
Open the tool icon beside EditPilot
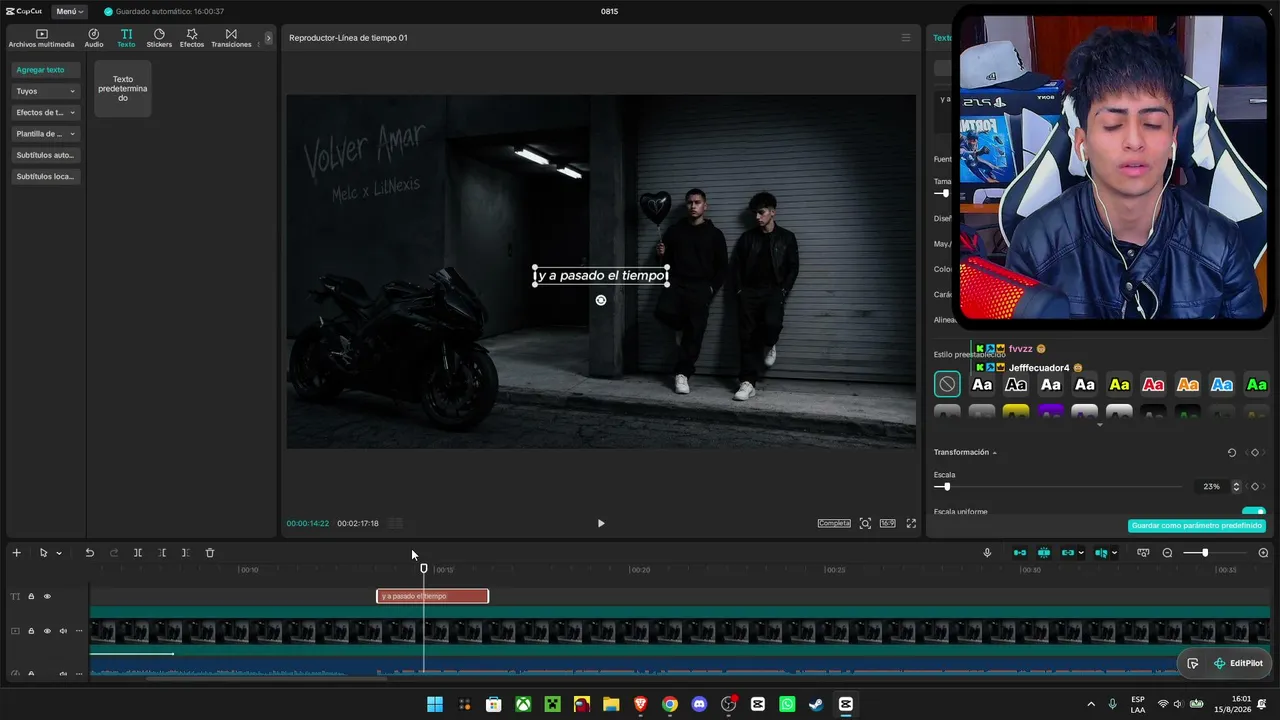[1193, 663]
